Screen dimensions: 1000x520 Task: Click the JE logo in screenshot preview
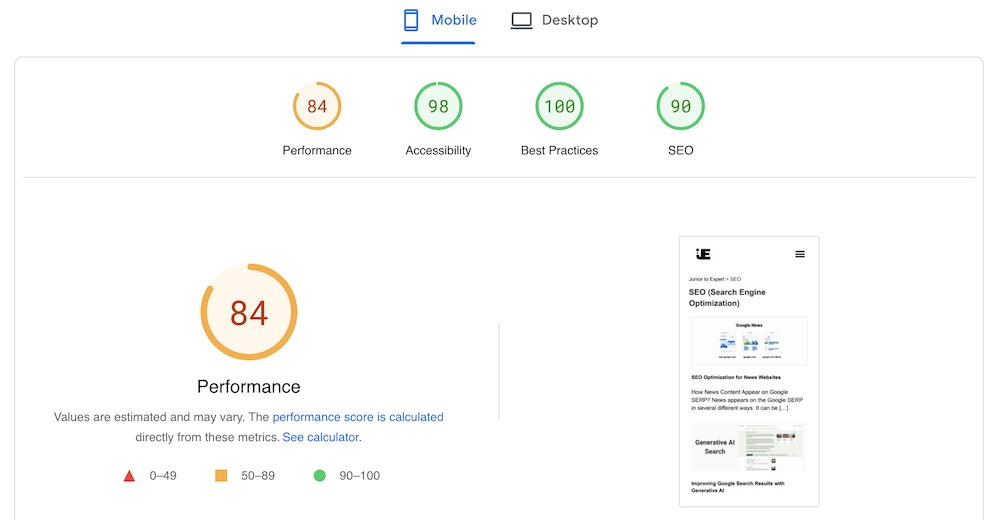coord(703,254)
